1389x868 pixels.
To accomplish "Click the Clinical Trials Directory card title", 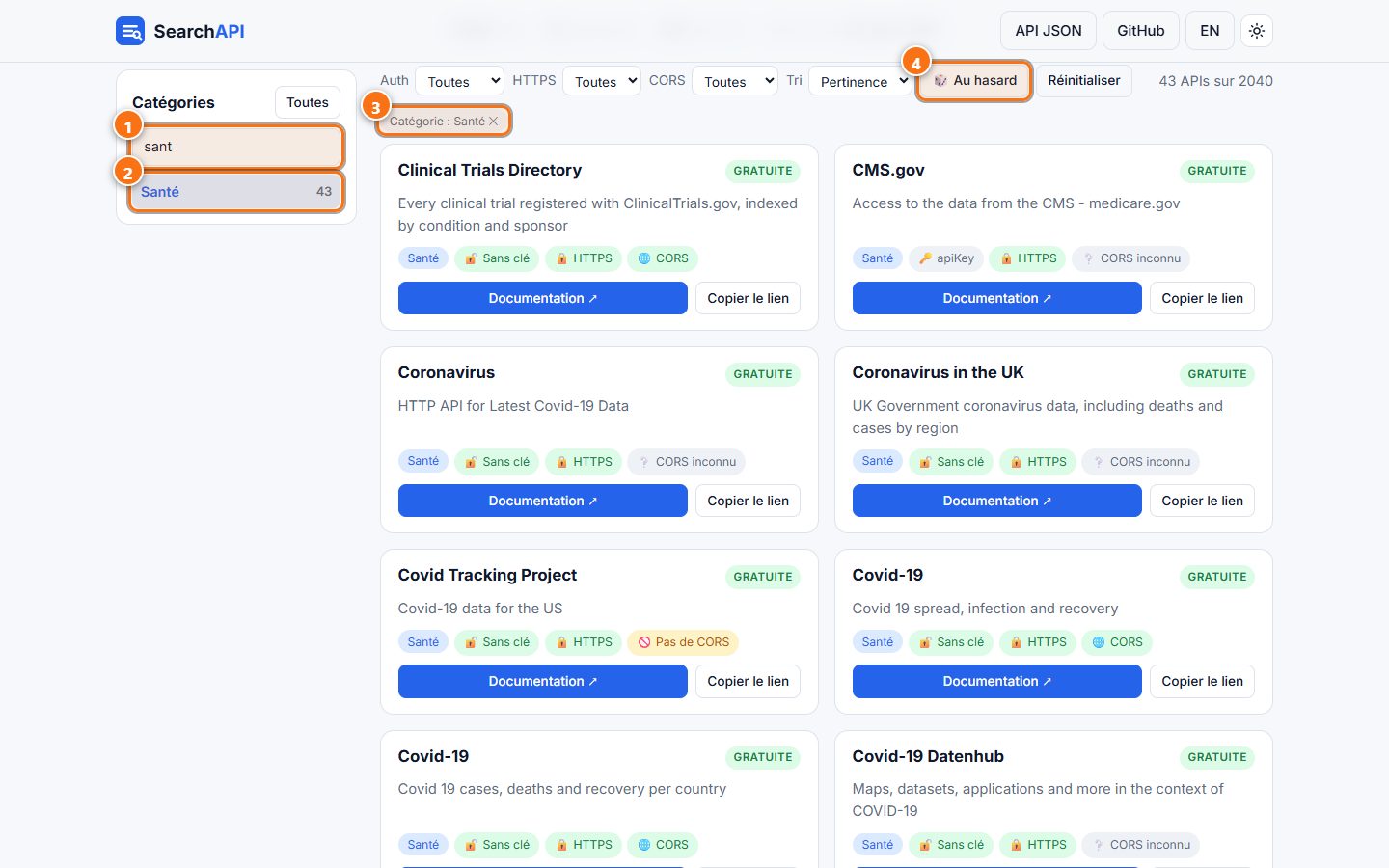I will click(x=490, y=170).
